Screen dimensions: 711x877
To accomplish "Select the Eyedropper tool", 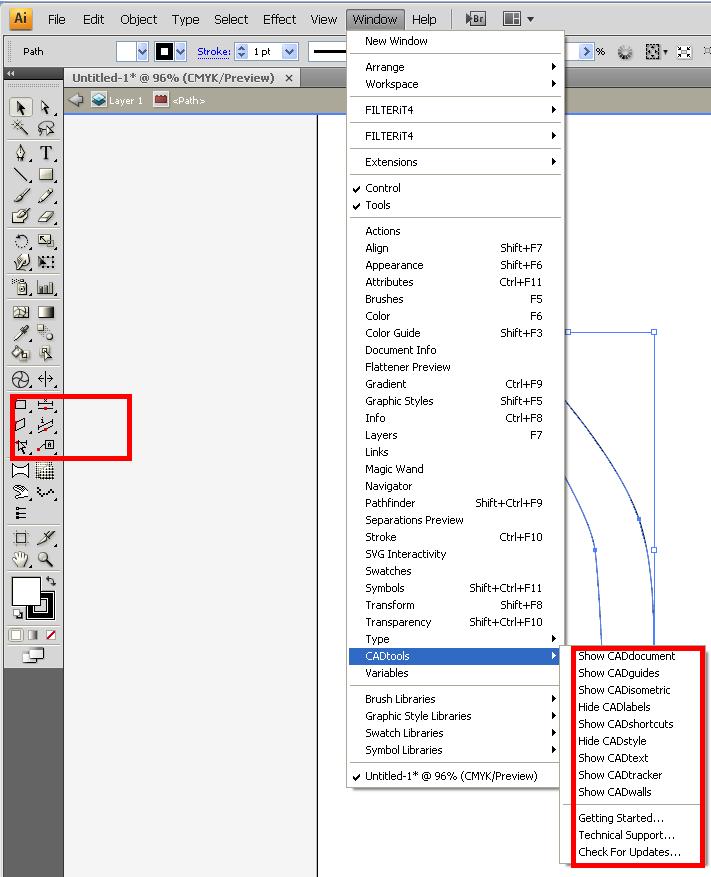I will [x=21, y=333].
